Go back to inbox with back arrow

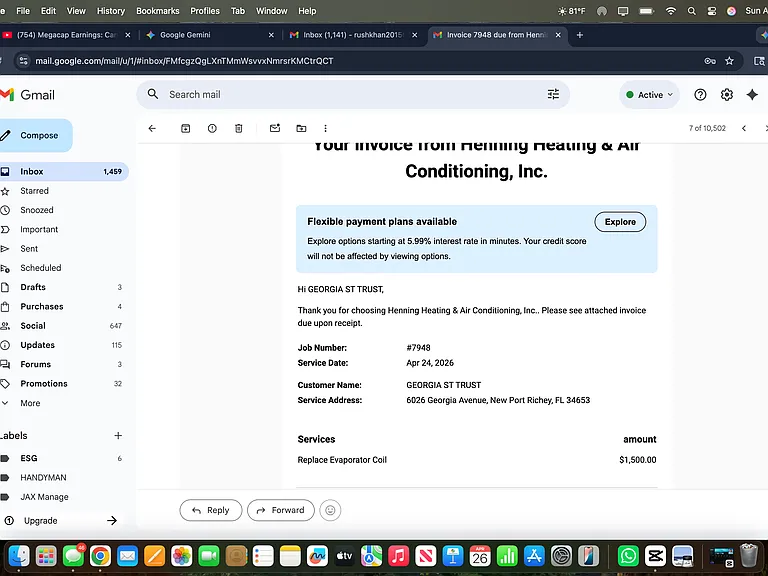tap(152, 128)
